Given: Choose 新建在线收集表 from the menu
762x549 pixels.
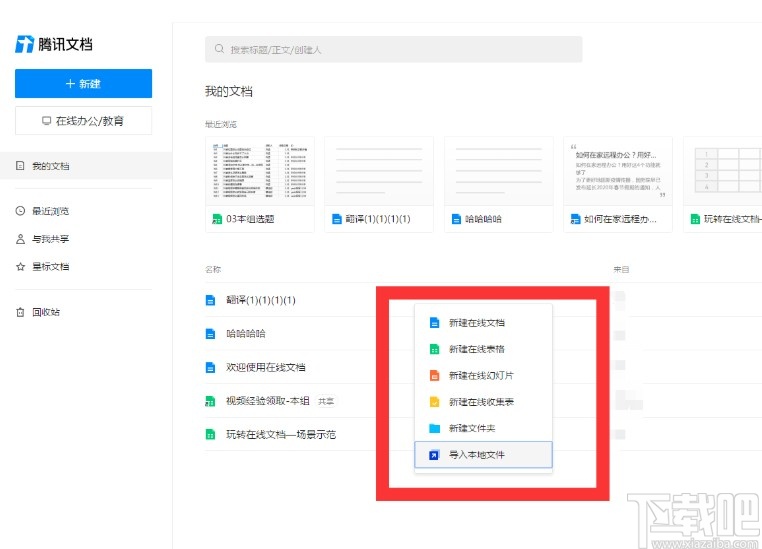Looking at the screenshot, I should tap(483, 402).
